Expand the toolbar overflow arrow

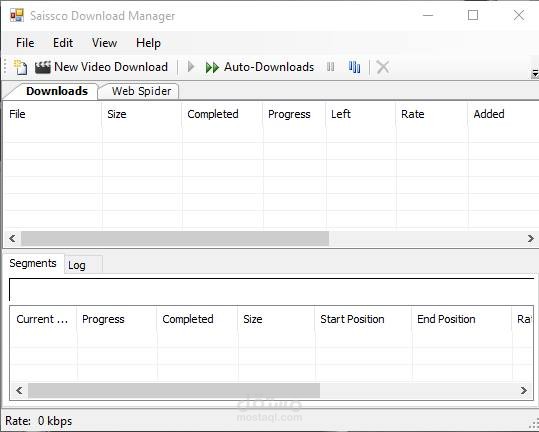(535, 74)
